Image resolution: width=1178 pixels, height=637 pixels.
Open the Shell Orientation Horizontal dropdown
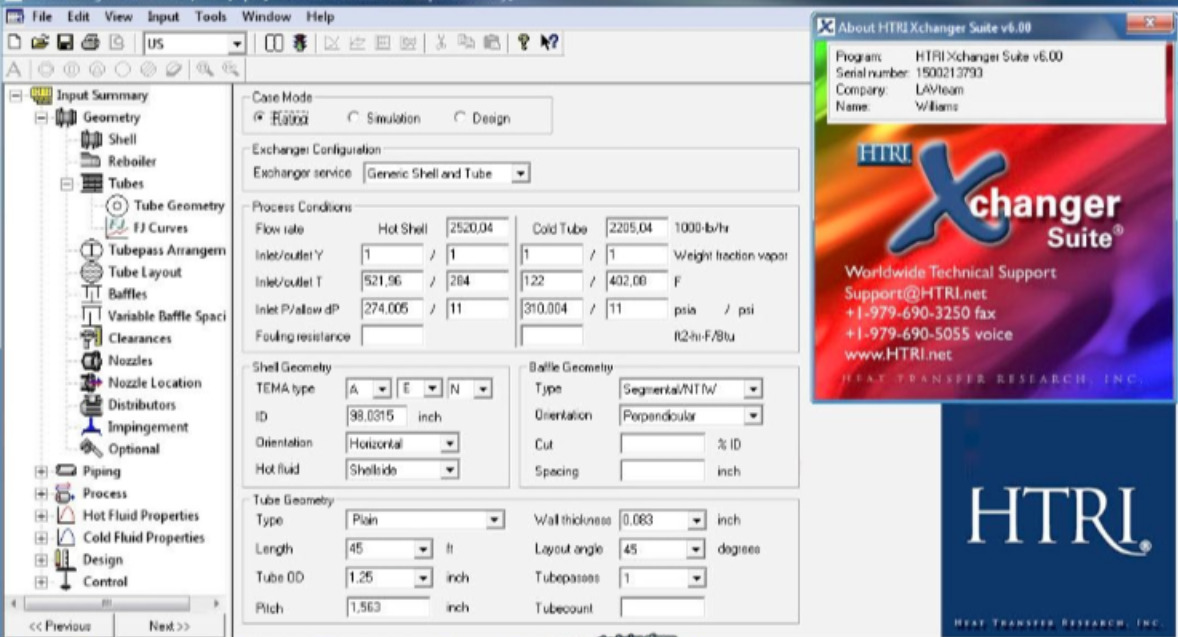449,443
